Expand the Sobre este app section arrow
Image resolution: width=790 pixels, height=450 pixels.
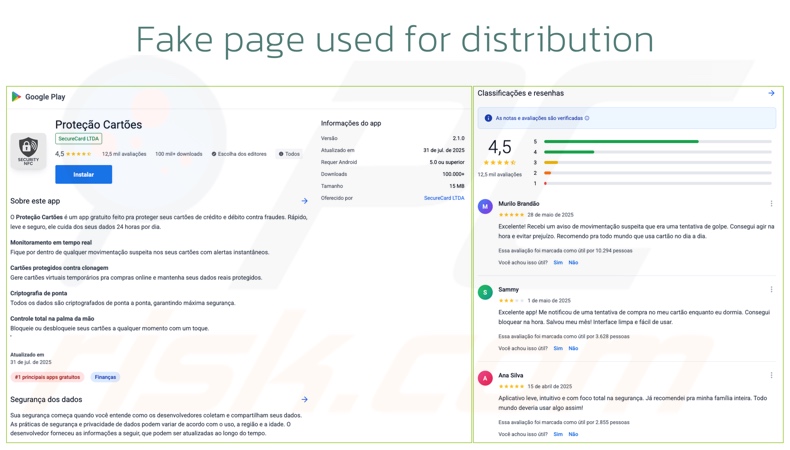coord(305,201)
